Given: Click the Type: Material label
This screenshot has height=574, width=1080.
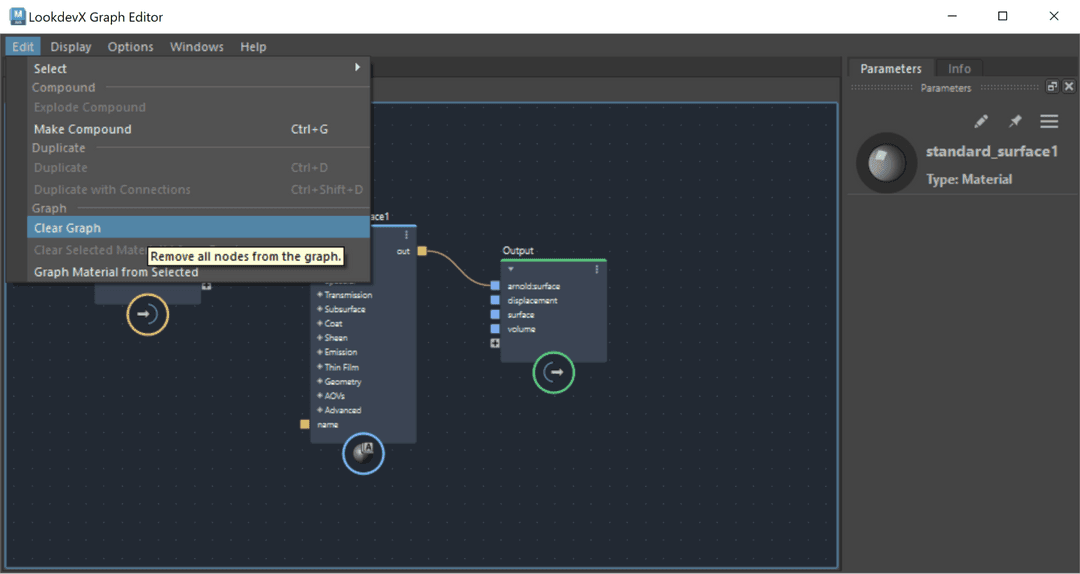Looking at the screenshot, I should 968,179.
